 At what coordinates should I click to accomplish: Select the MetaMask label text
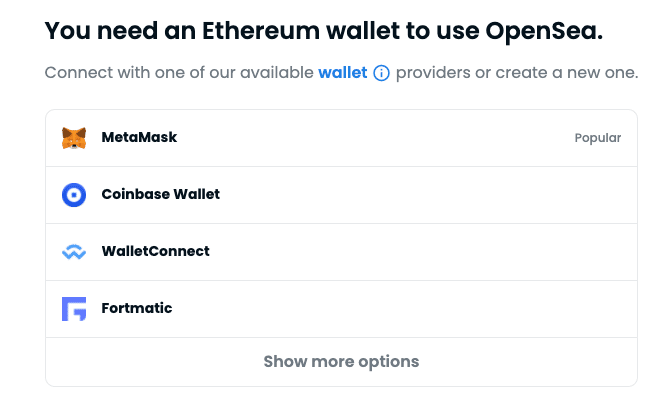139,137
